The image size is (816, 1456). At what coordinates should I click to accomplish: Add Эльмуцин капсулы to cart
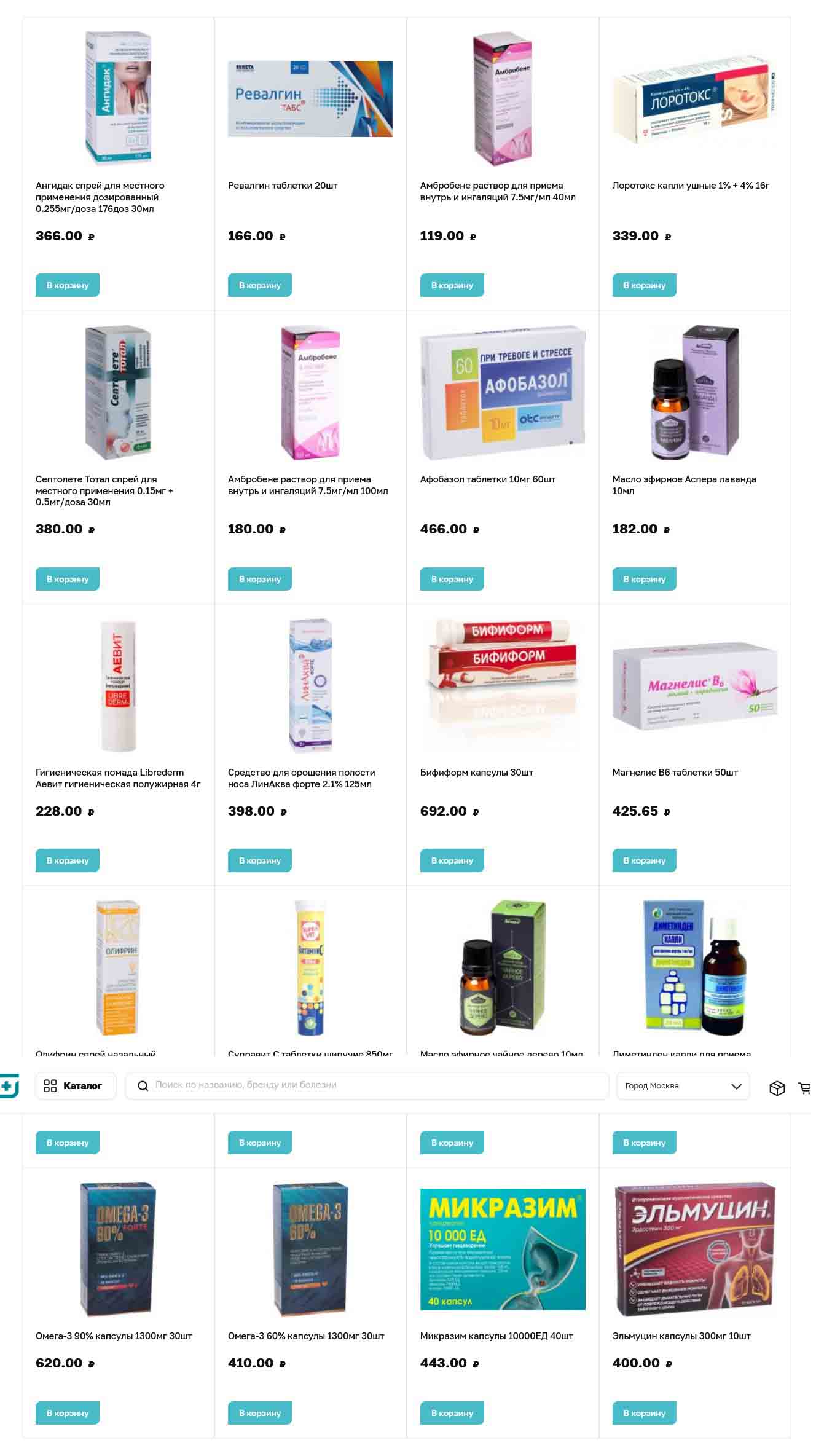pyautogui.click(x=645, y=1413)
